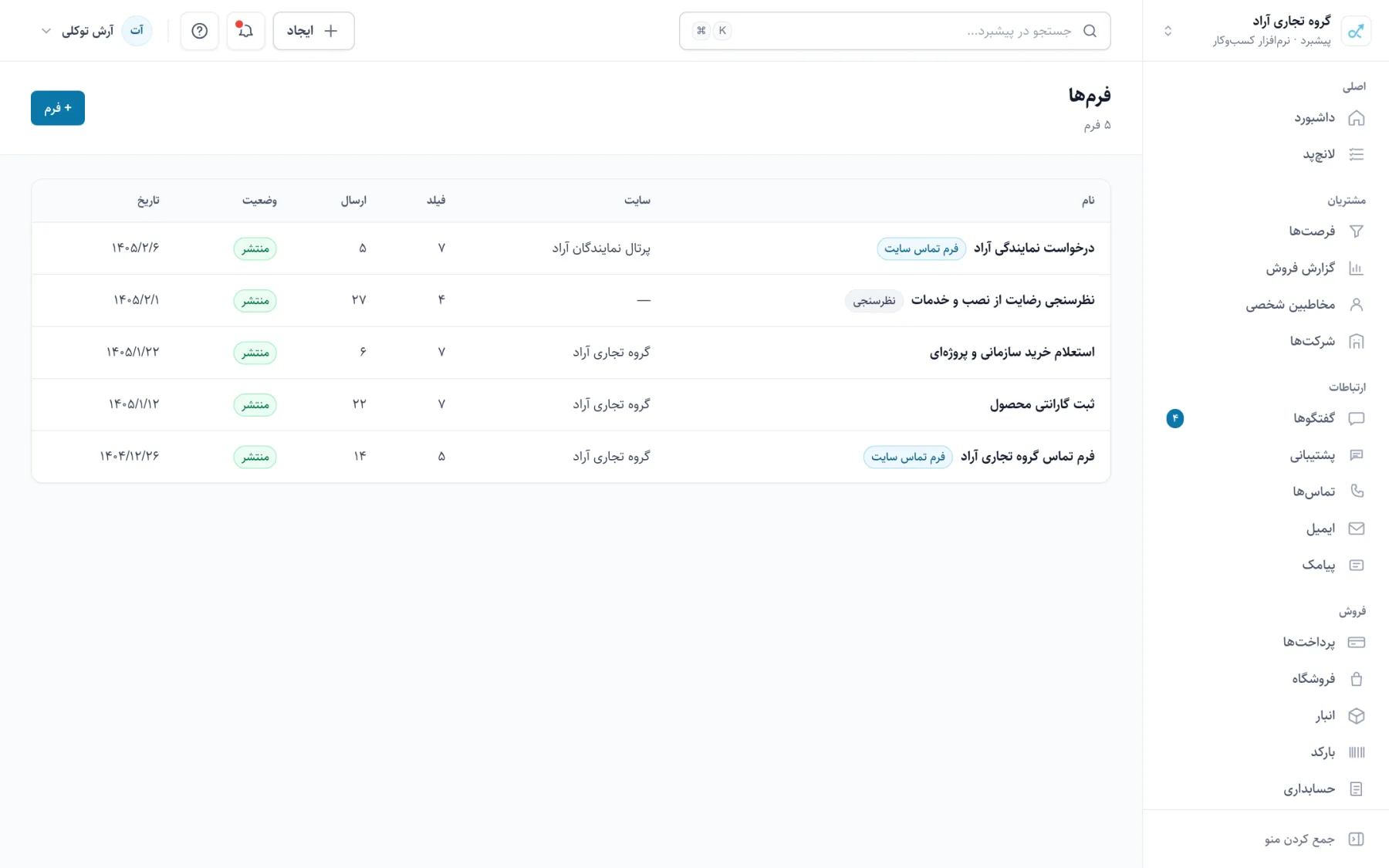Open form درخواست نمایندگی آراد
The image size is (1389, 868).
(x=1034, y=248)
